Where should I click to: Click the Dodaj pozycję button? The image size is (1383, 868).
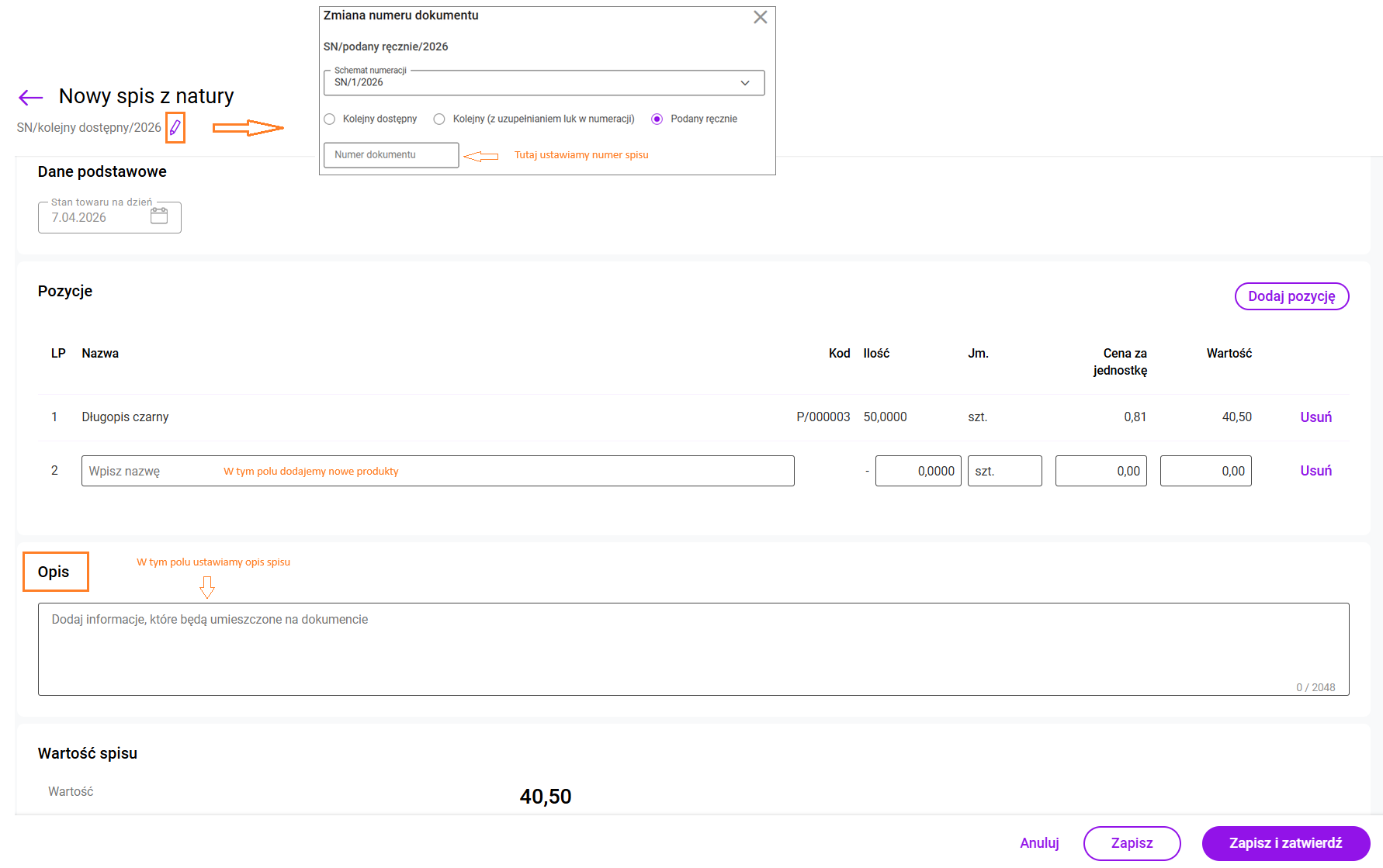(1291, 296)
